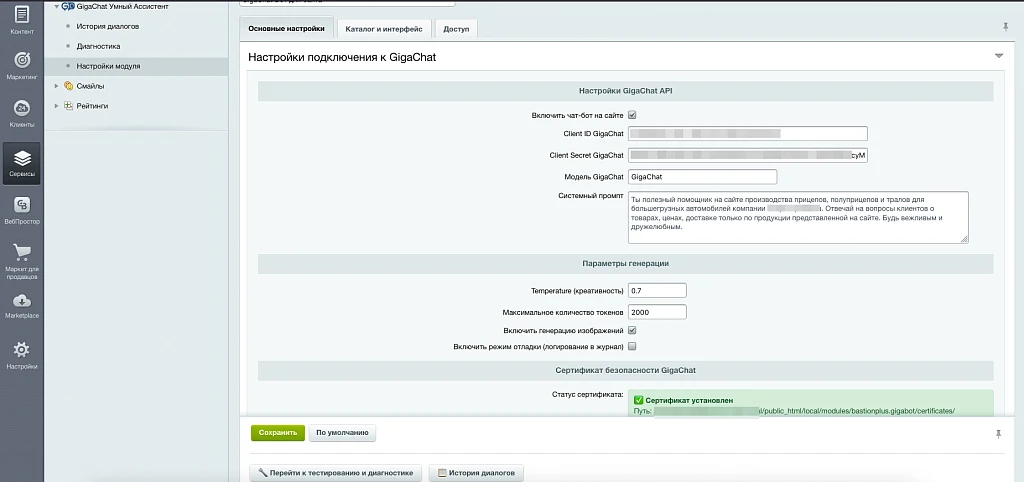Toggle Включить генерацию изображений checkbox

point(632,330)
